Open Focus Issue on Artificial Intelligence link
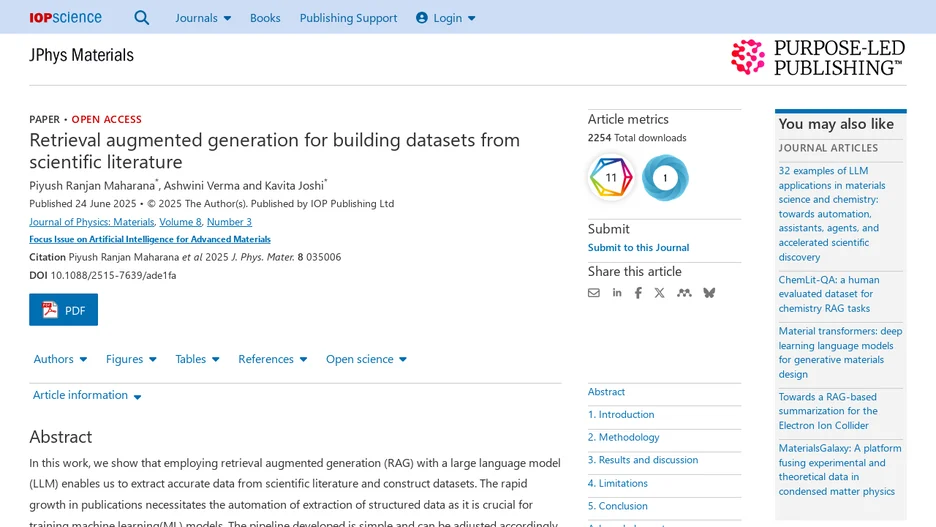 point(150,239)
